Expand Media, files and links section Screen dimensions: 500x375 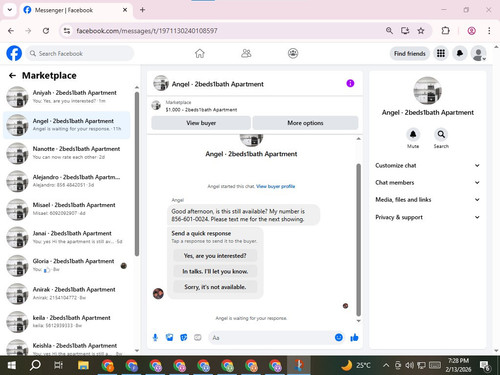[428, 200]
